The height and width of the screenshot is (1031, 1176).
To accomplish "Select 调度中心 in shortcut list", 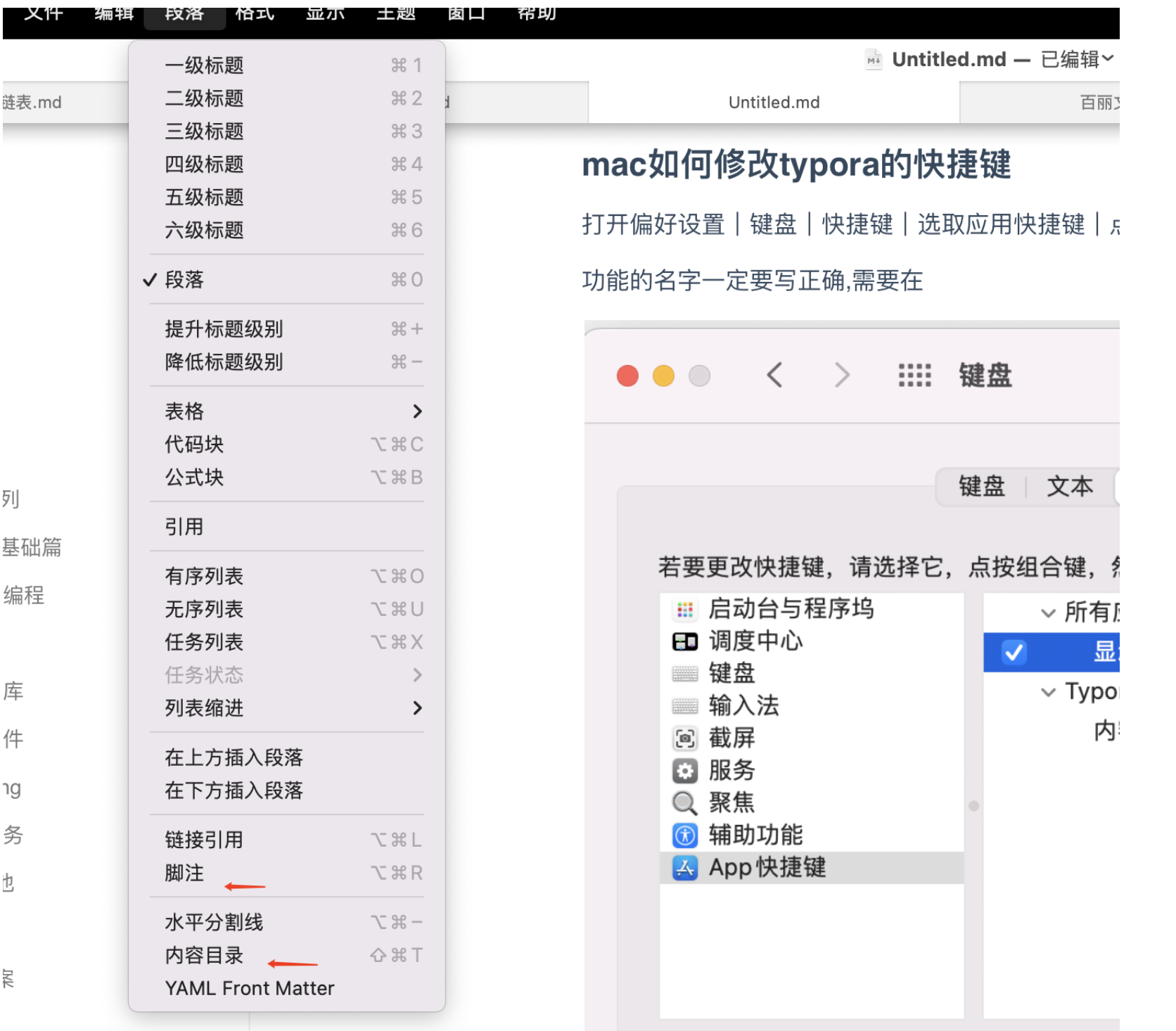I will [x=812, y=641].
